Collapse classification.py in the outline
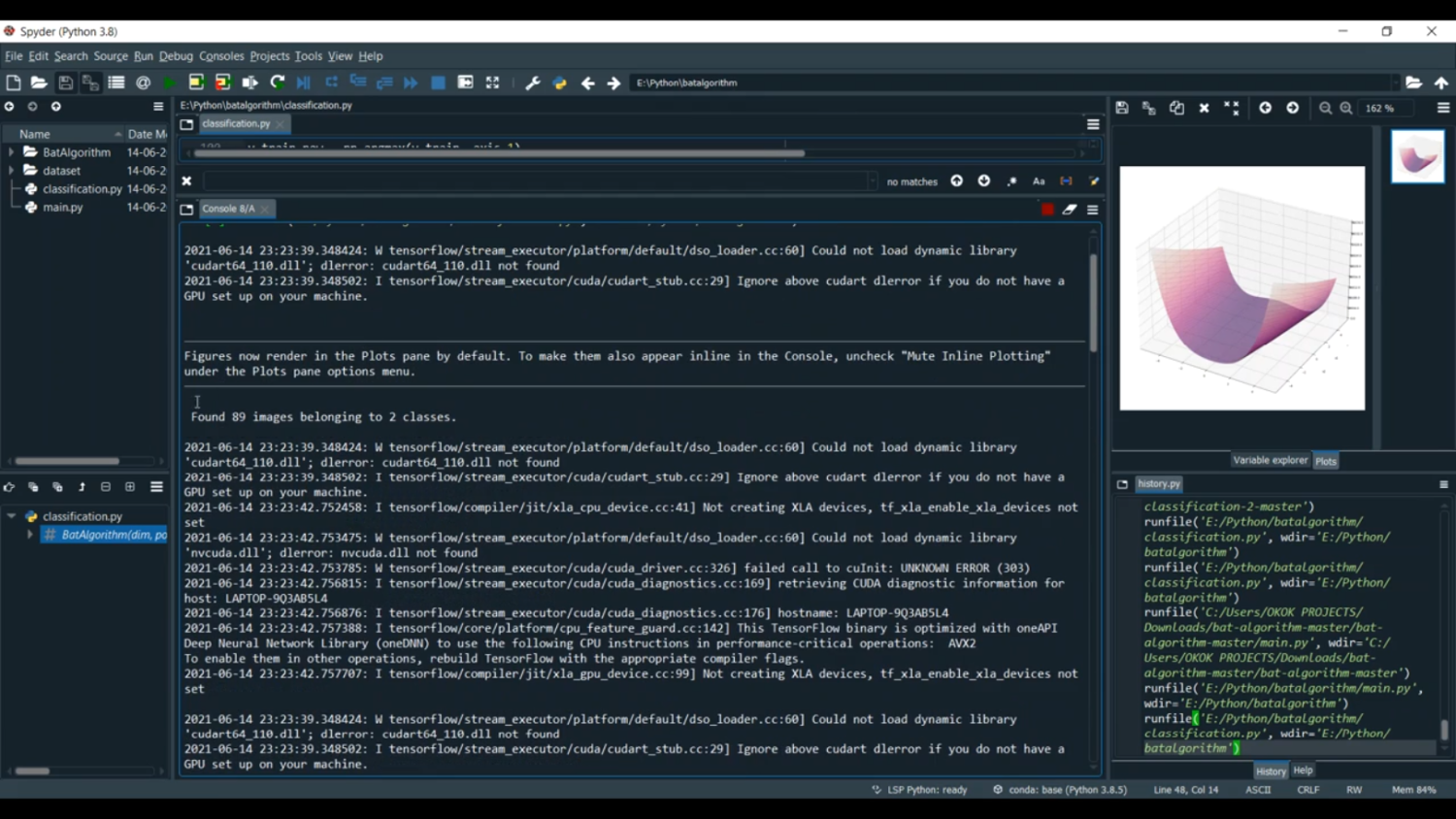 12,516
